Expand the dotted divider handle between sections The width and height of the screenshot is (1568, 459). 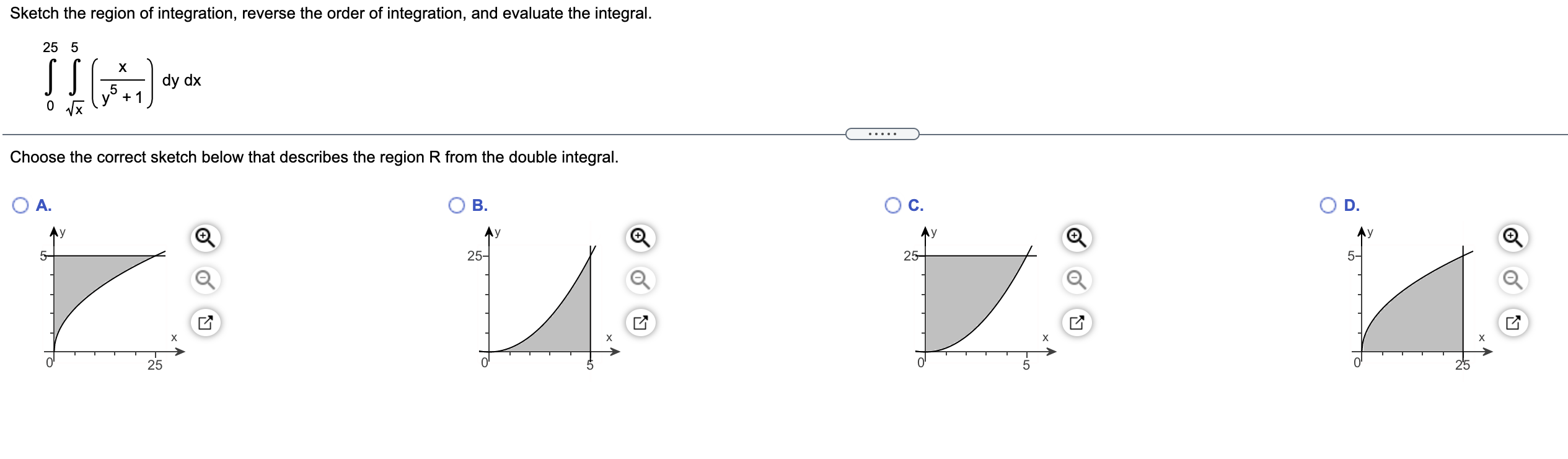[x=883, y=133]
